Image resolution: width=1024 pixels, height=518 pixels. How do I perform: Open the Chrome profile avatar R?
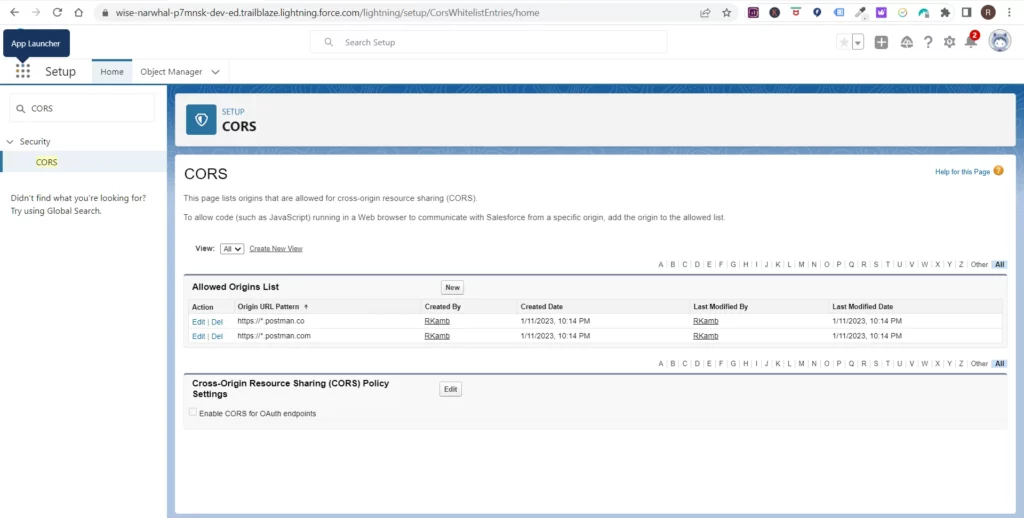988,12
